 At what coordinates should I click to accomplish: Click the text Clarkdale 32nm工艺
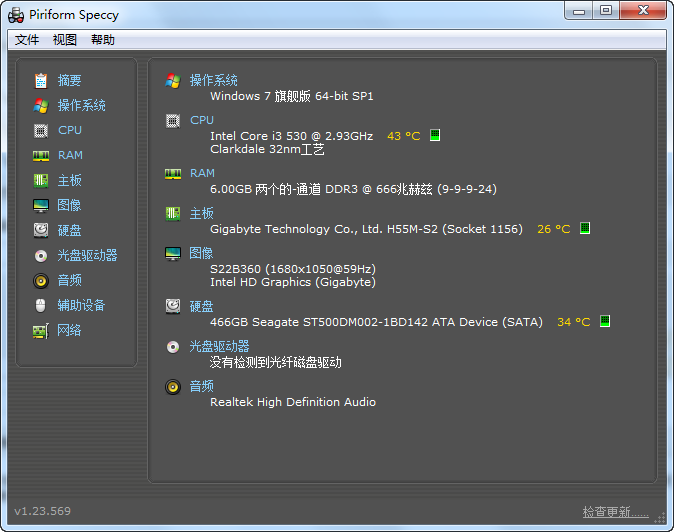[x=267, y=150]
